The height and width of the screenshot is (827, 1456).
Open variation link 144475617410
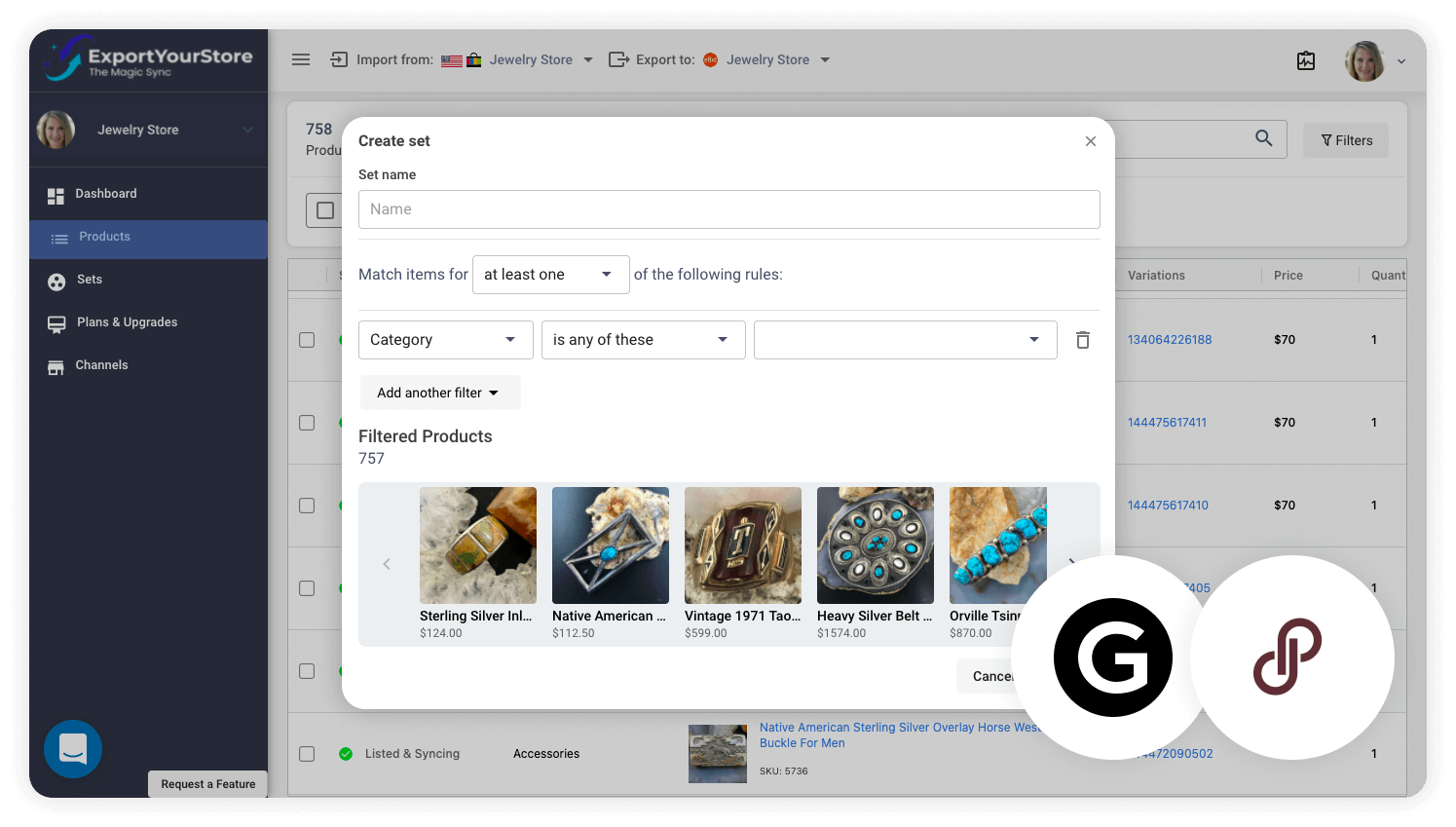pyautogui.click(x=1168, y=506)
